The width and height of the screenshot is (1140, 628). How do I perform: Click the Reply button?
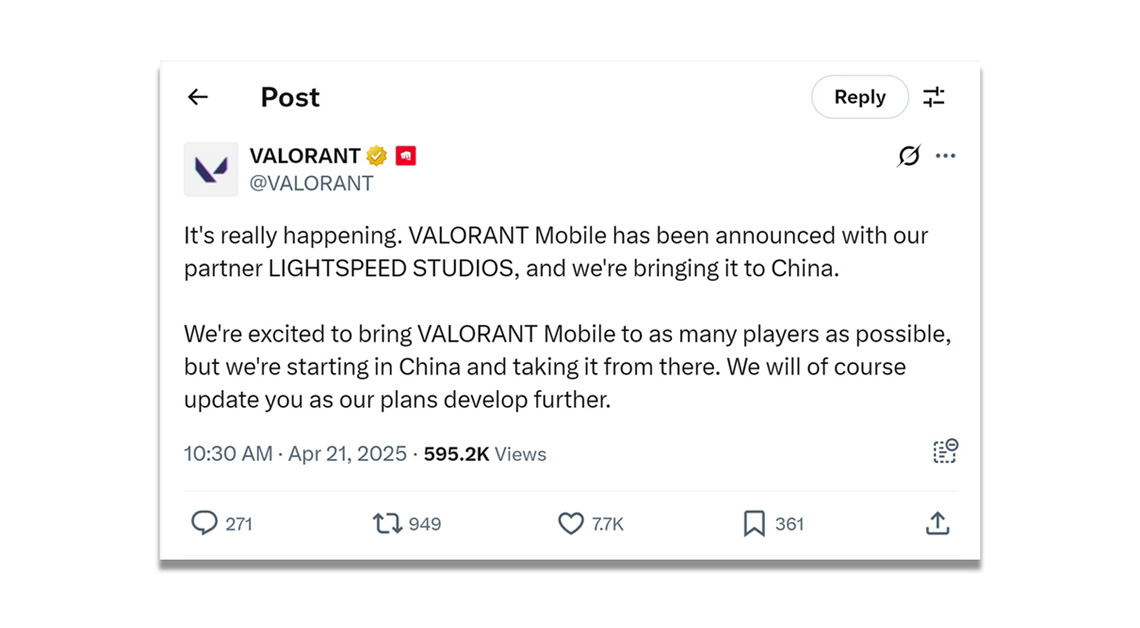tap(860, 97)
